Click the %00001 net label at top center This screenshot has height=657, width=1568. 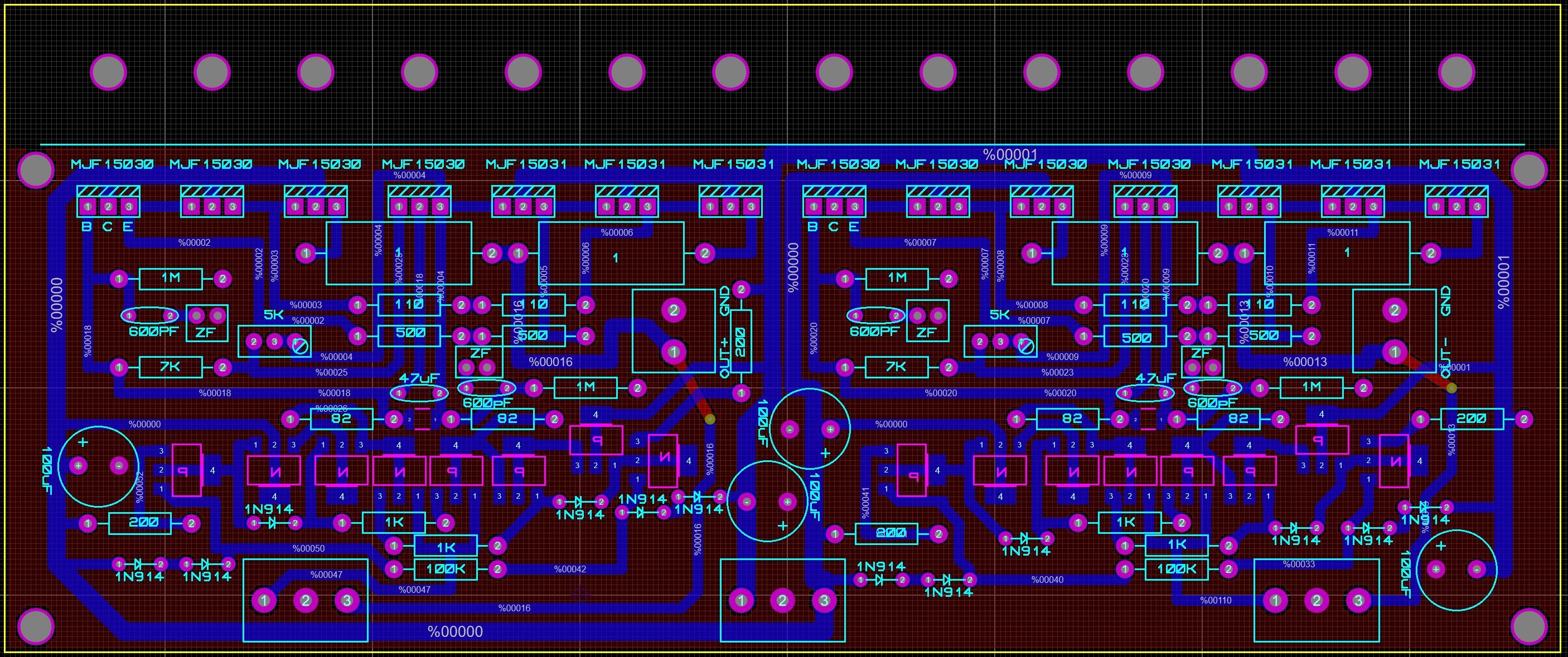point(1009,154)
